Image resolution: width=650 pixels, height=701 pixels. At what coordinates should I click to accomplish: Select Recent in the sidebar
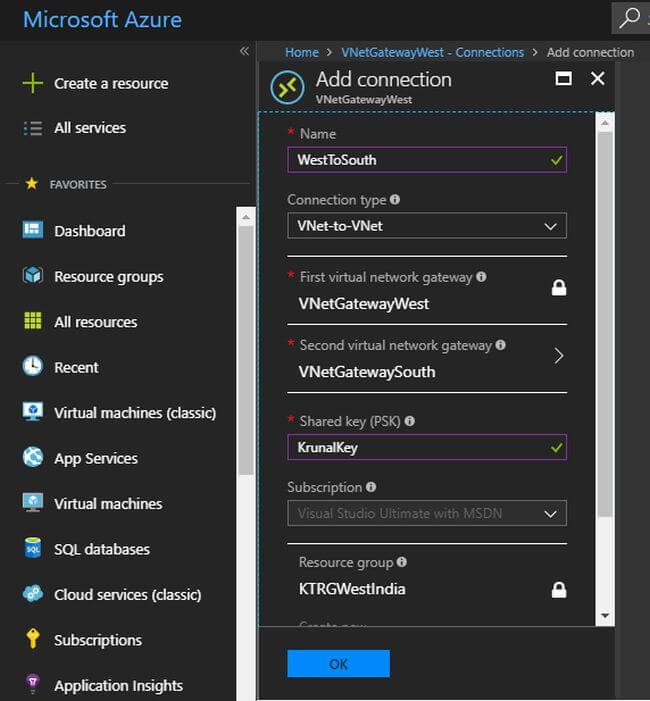[76, 367]
